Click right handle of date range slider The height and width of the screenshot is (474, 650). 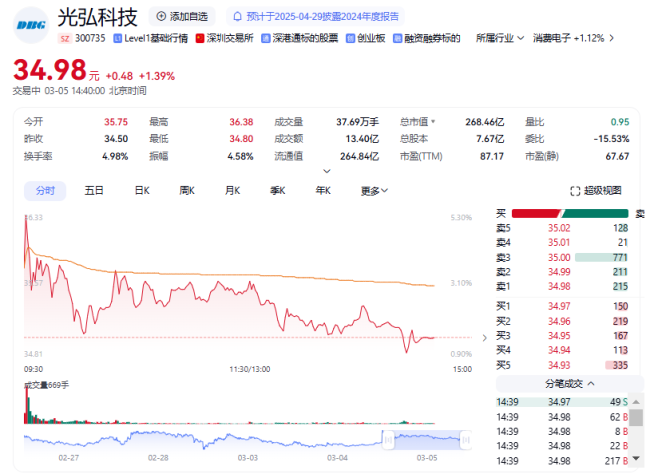(466, 440)
